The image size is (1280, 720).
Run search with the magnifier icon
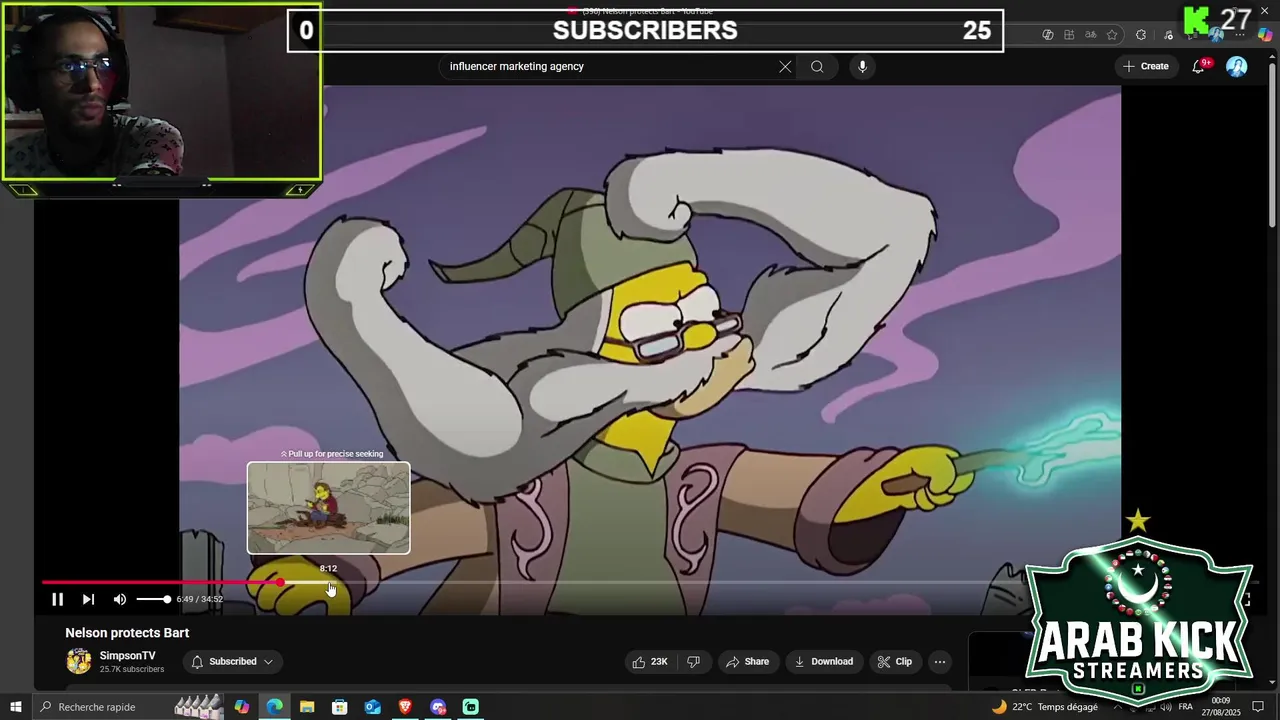click(x=817, y=67)
